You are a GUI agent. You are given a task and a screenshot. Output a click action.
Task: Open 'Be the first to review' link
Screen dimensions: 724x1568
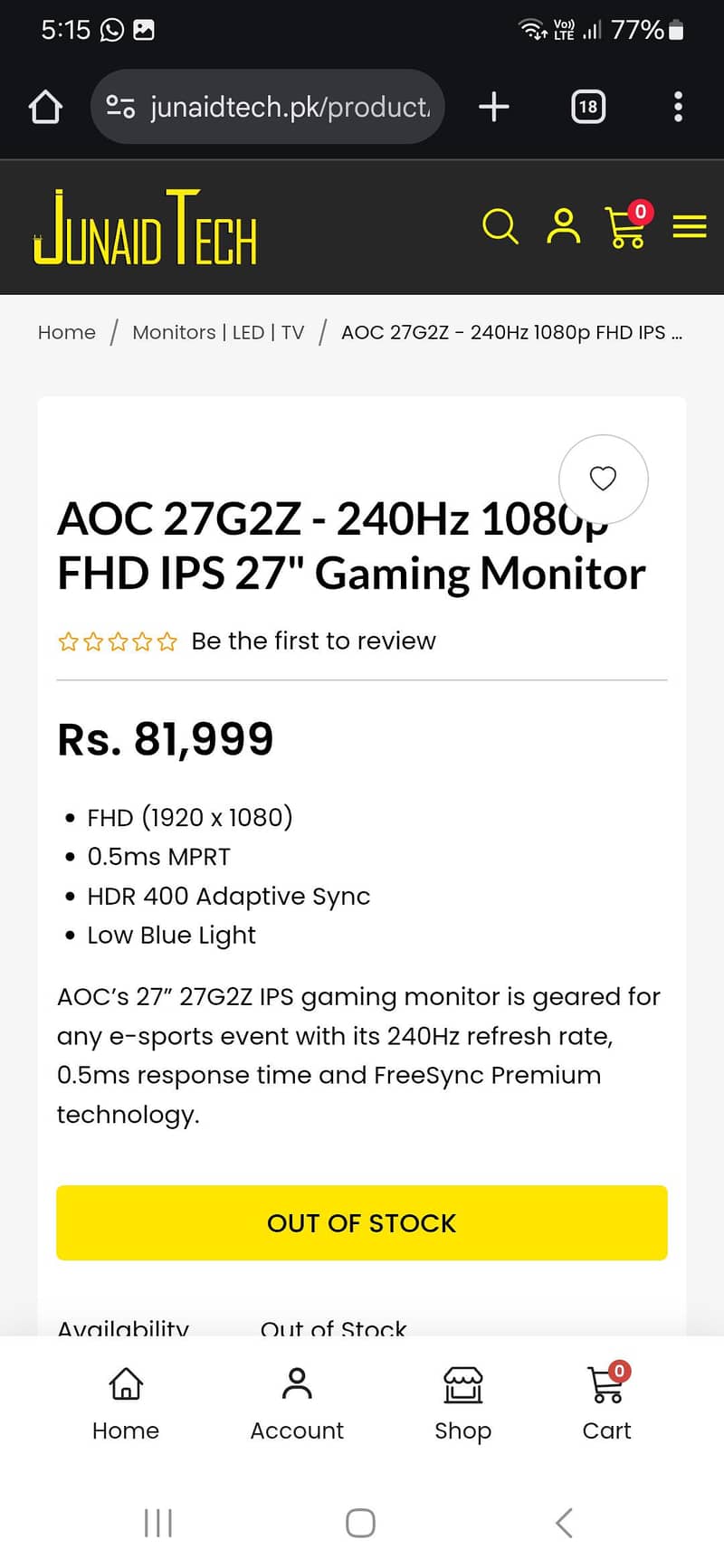point(313,641)
